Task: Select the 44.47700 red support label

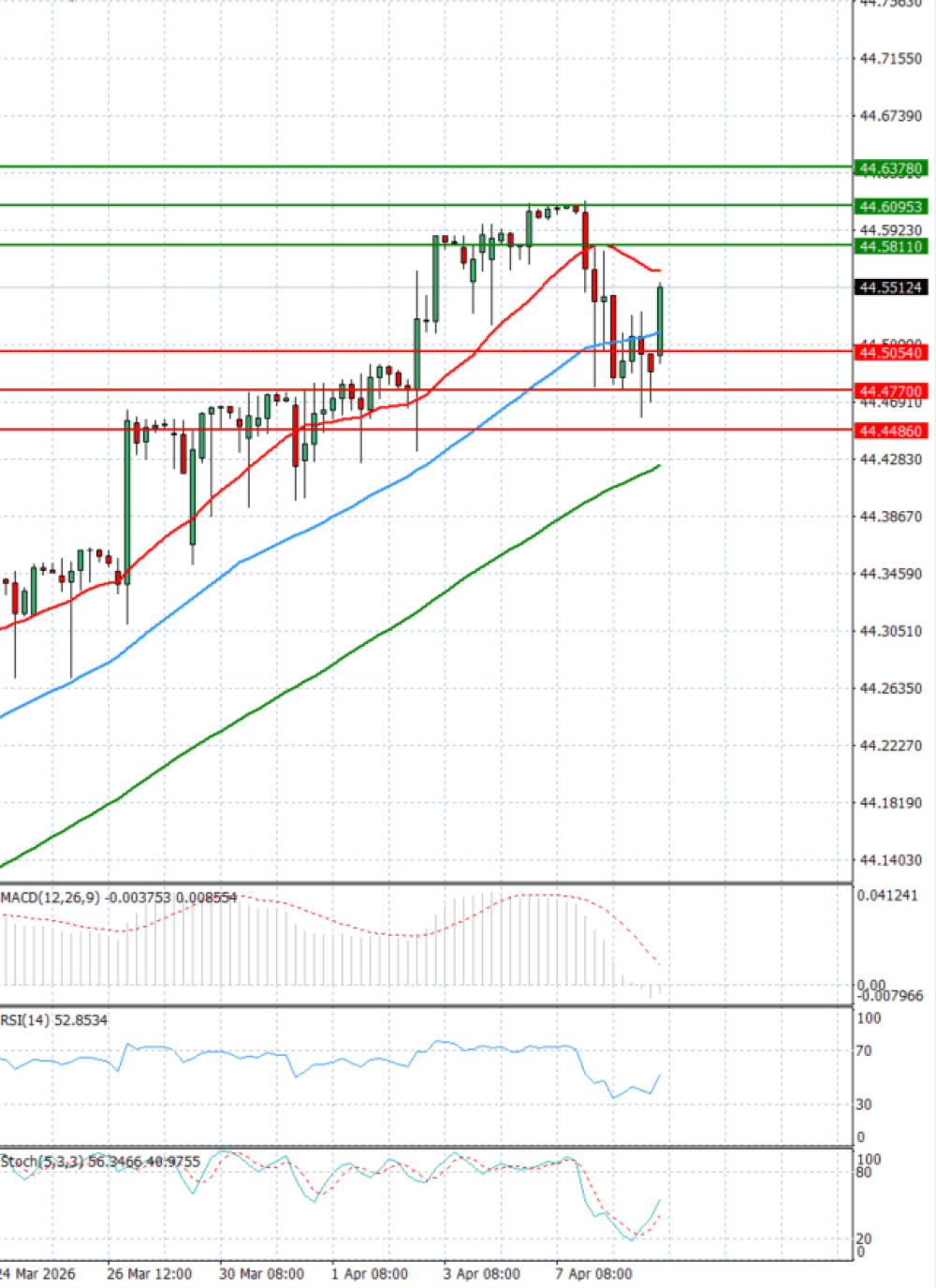Action: click(891, 391)
